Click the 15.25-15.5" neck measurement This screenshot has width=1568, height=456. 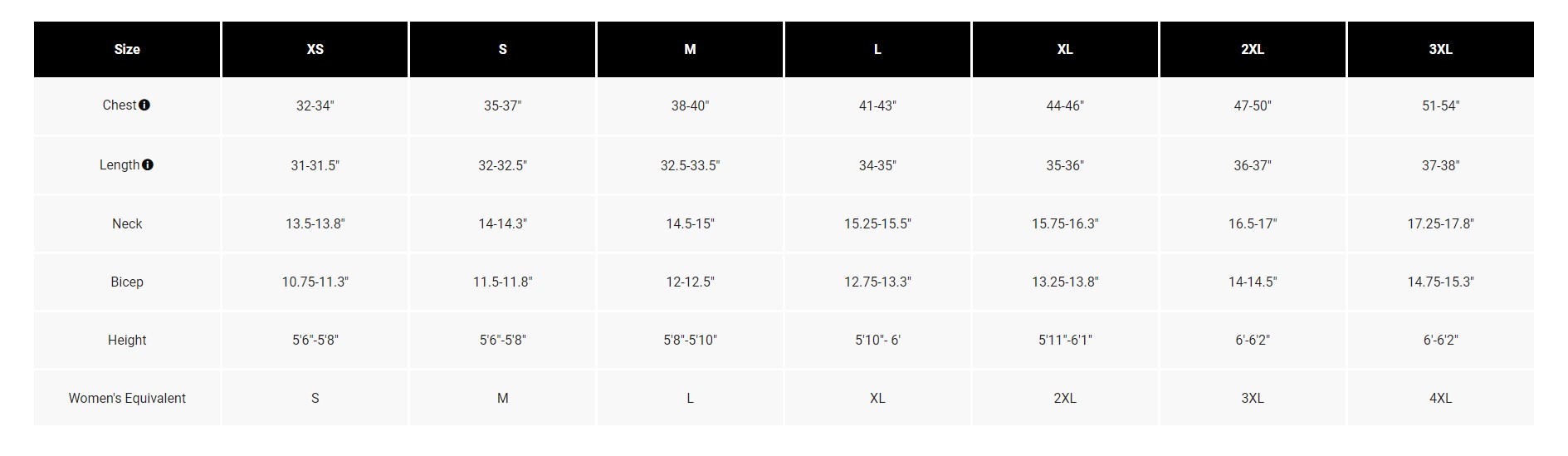(x=877, y=224)
